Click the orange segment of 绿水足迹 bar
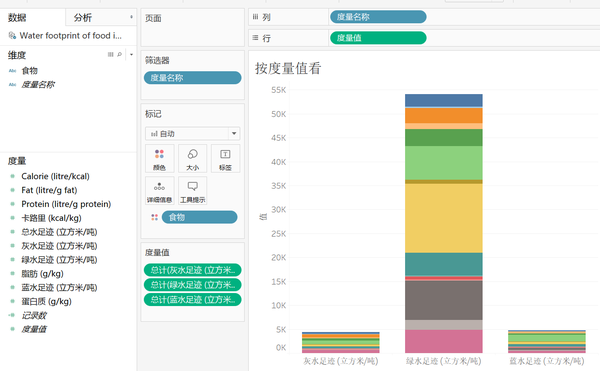The width and height of the screenshot is (600, 371). pos(444,116)
